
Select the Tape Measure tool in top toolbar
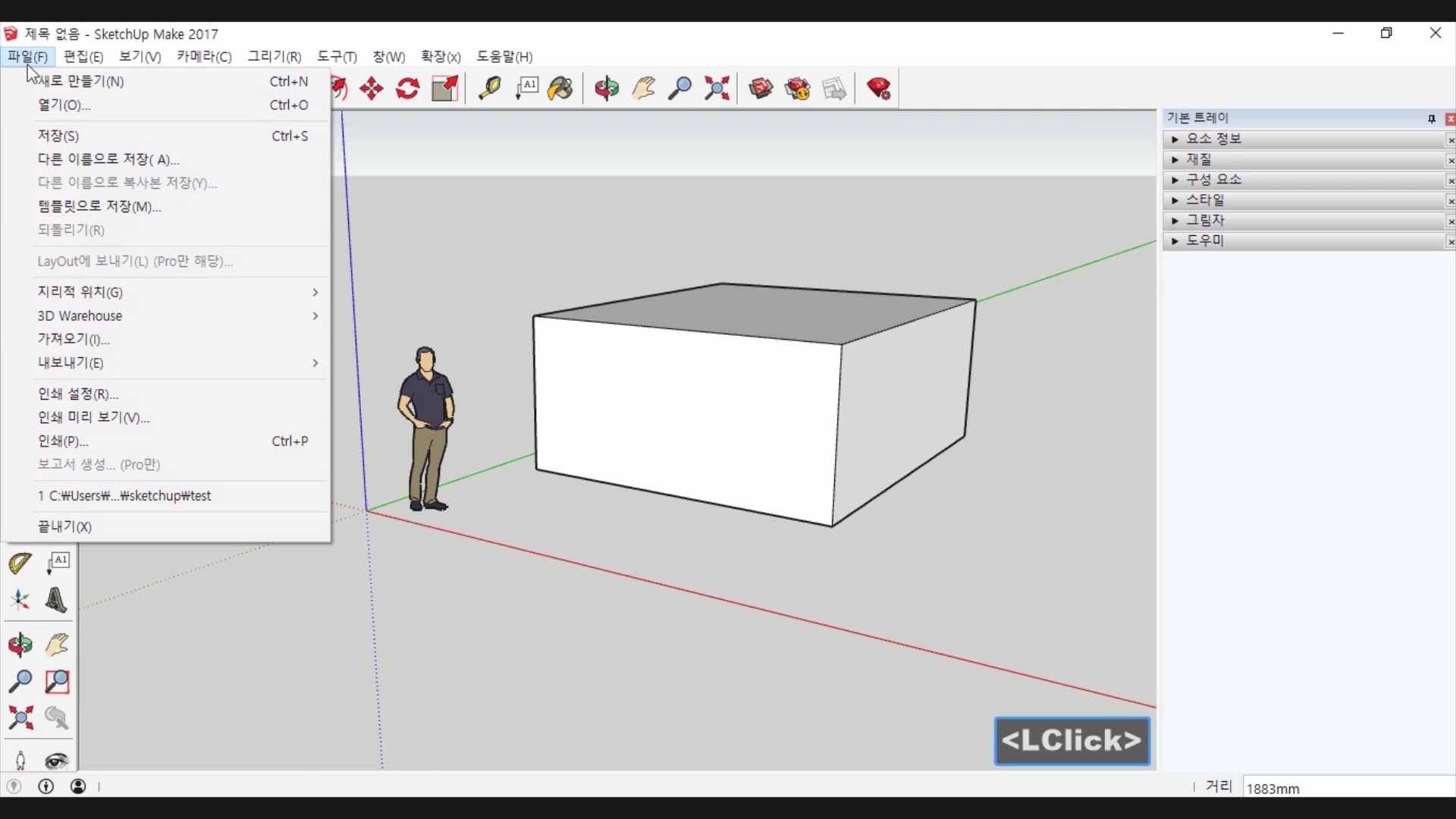(489, 89)
